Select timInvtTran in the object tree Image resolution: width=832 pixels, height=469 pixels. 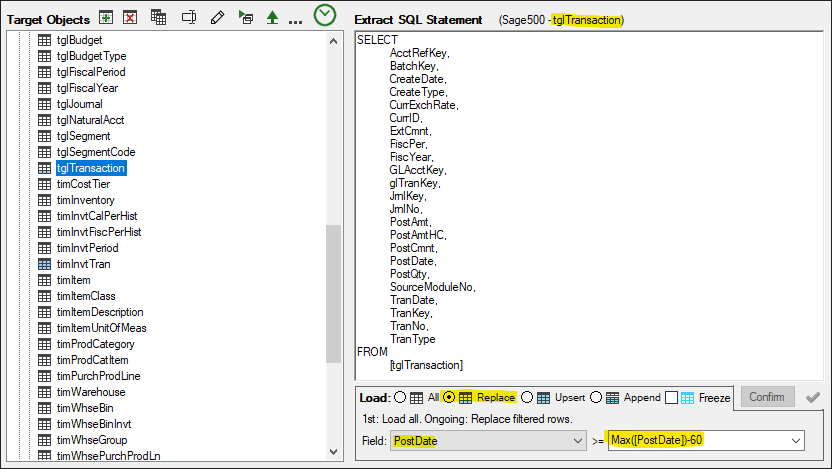coord(83,264)
